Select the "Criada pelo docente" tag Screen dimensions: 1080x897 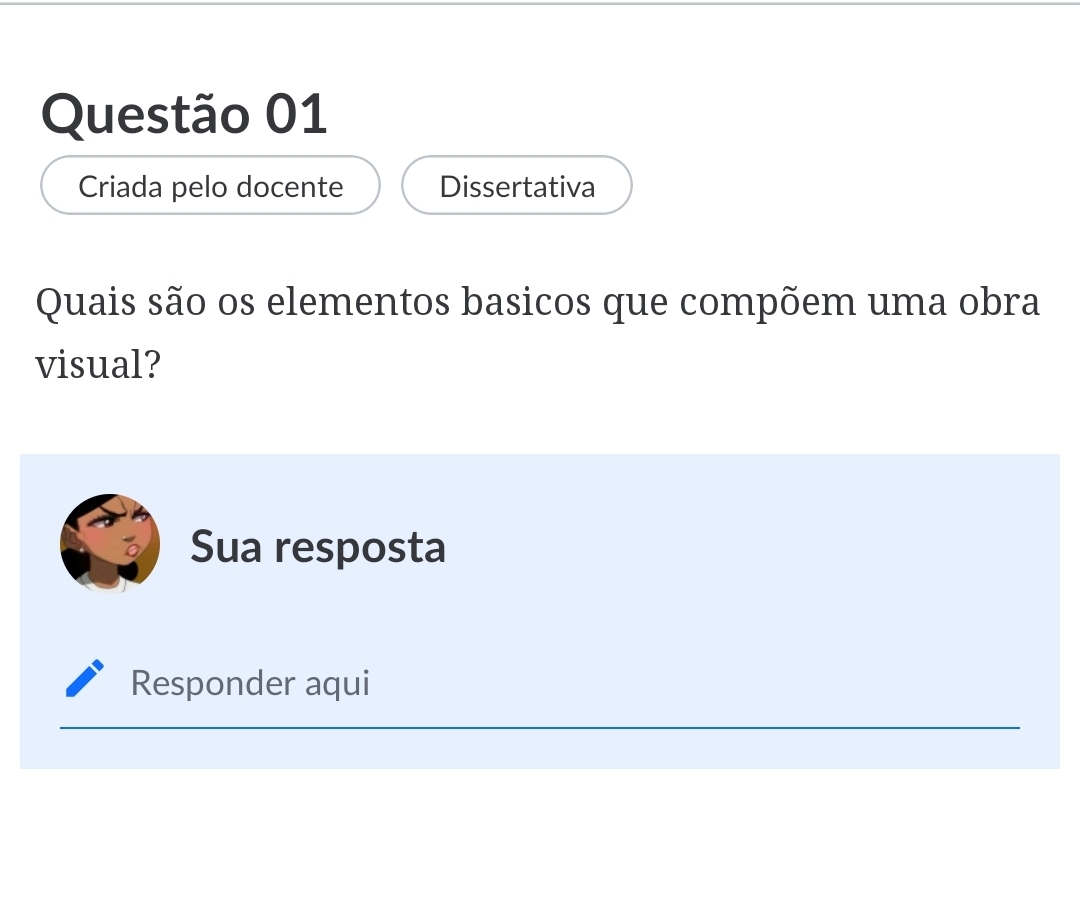(210, 186)
